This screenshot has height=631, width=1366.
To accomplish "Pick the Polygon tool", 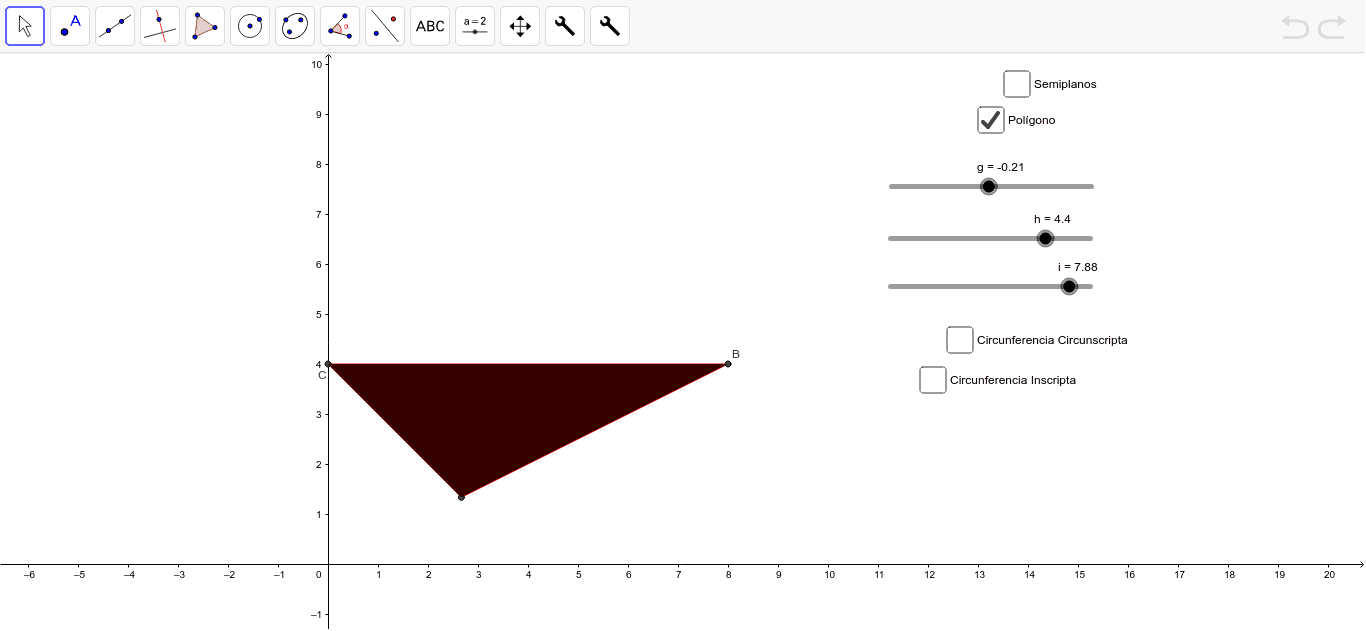I will click(205, 26).
